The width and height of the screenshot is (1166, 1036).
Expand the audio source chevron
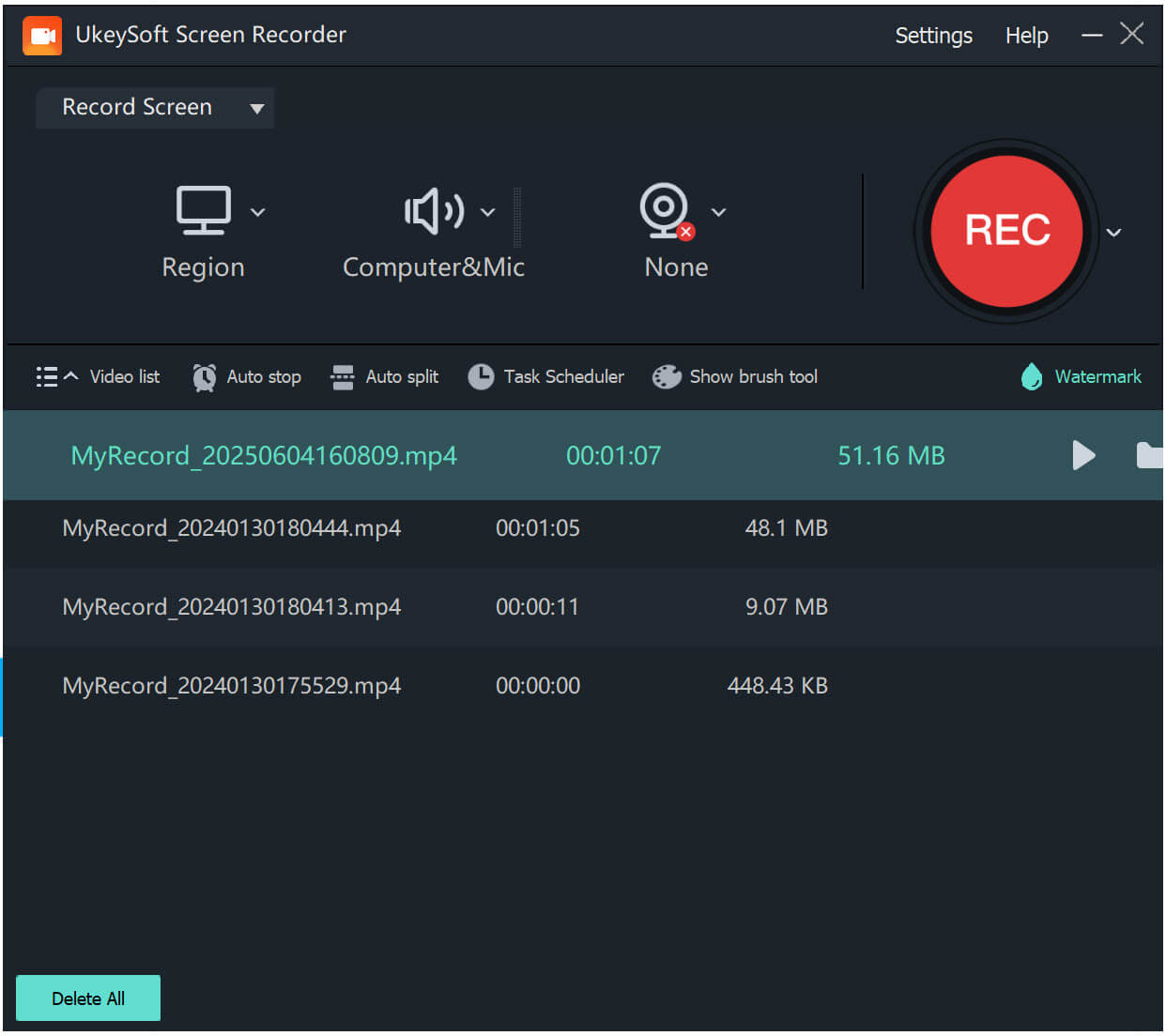[488, 212]
